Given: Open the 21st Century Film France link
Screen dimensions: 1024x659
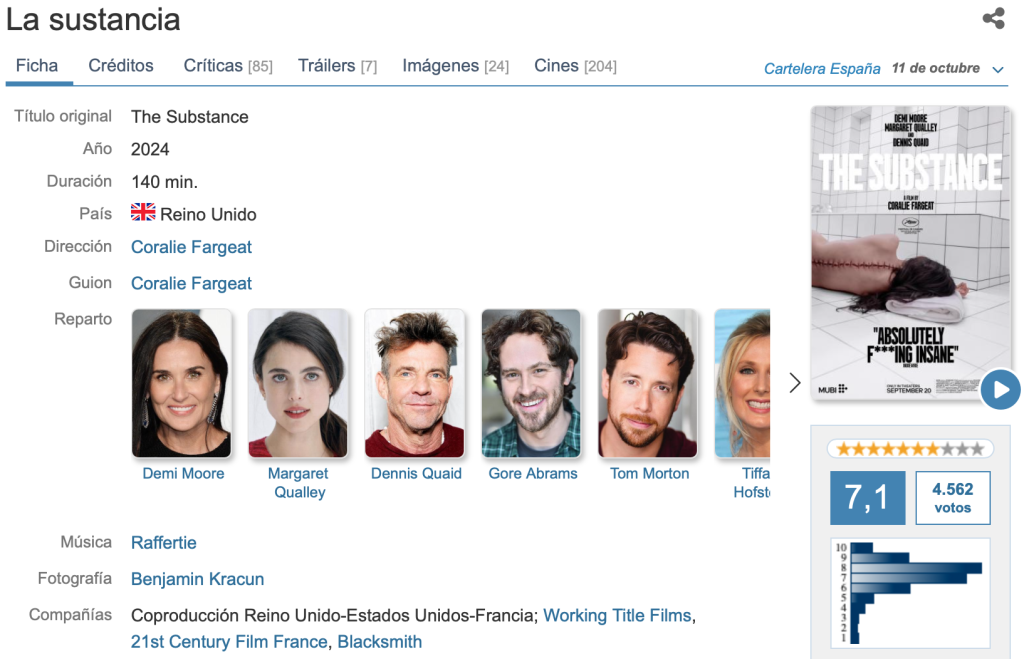Looking at the screenshot, I should 229,642.
